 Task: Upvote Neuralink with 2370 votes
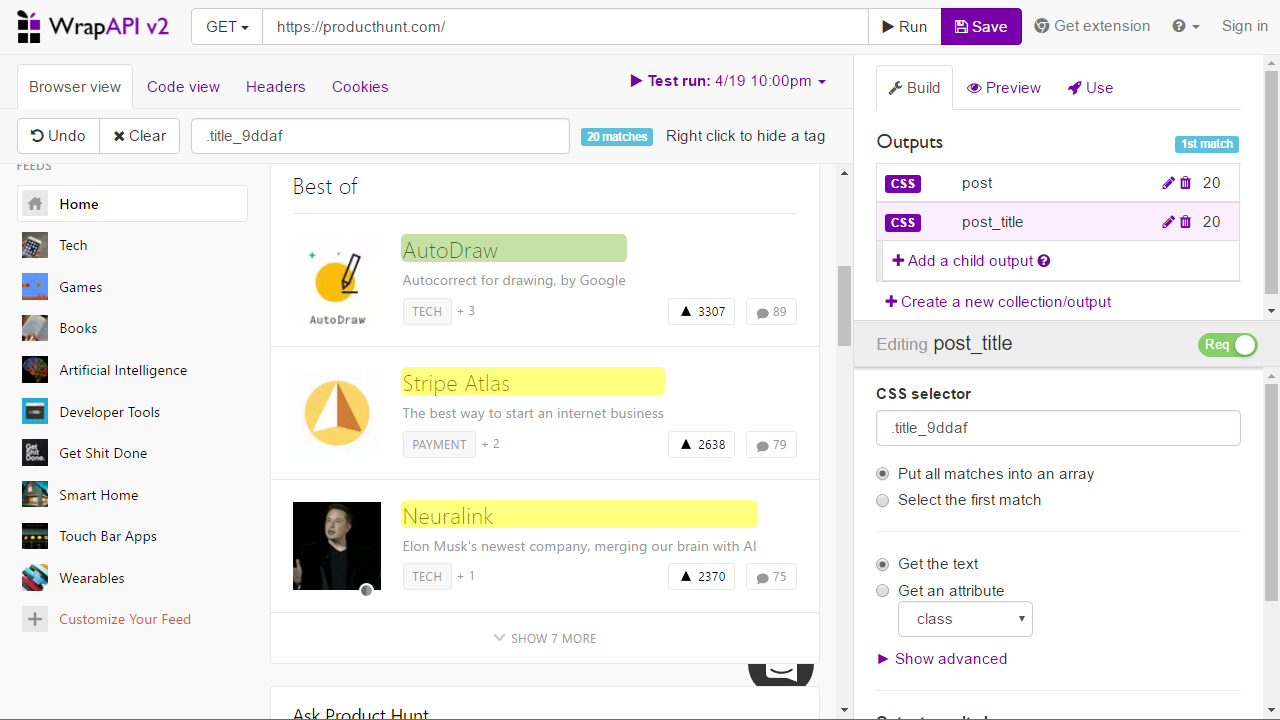pyautogui.click(x=702, y=577)
